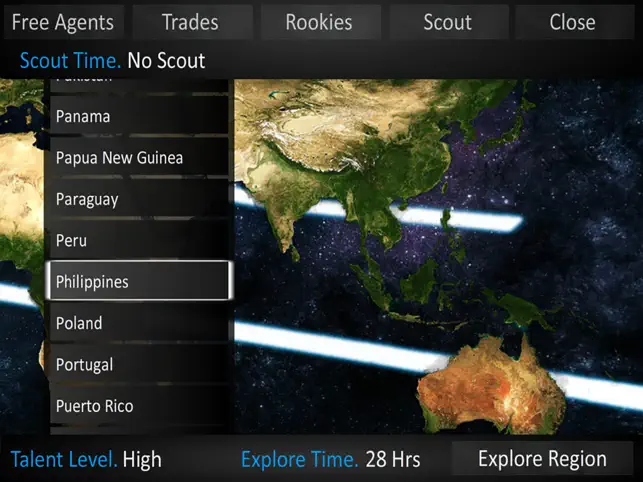Select Panama in the country list
The width and height of the screenshot is (643, 482).
(139, 117)
